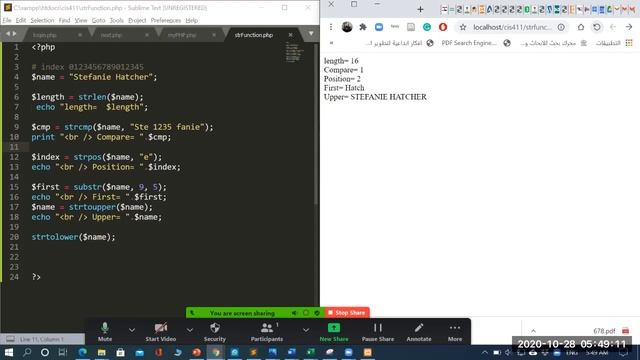This screenshot has width=640, height=360.
Task: Click 'length= 16' output in browser
Action: (341, 61)
